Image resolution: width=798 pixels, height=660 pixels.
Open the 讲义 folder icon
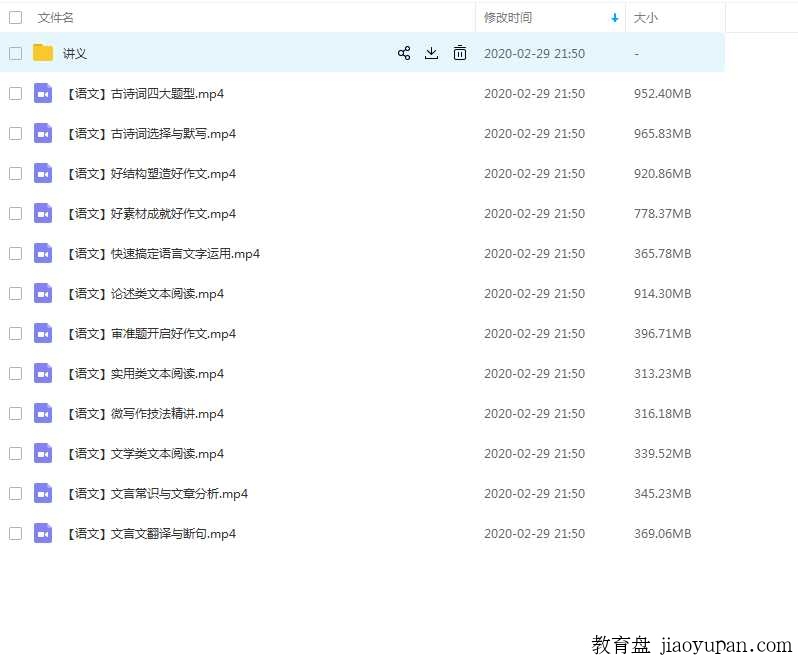pos(43,53)
